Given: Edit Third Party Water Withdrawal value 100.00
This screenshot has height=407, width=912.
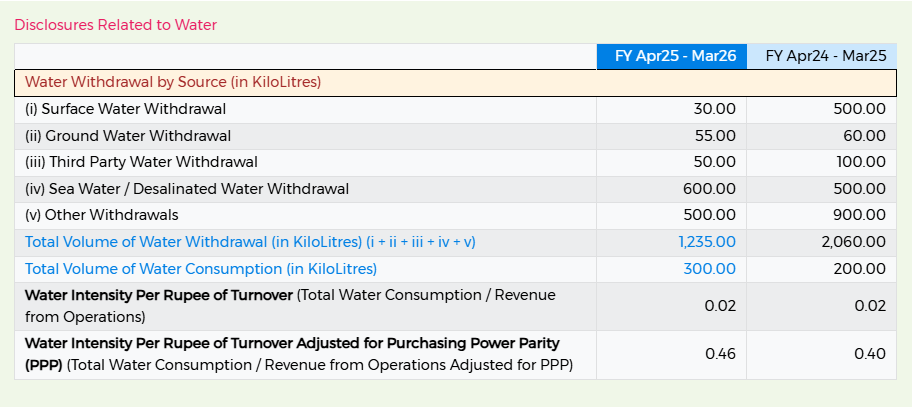Looking at the screenshot, I should 822,163.
